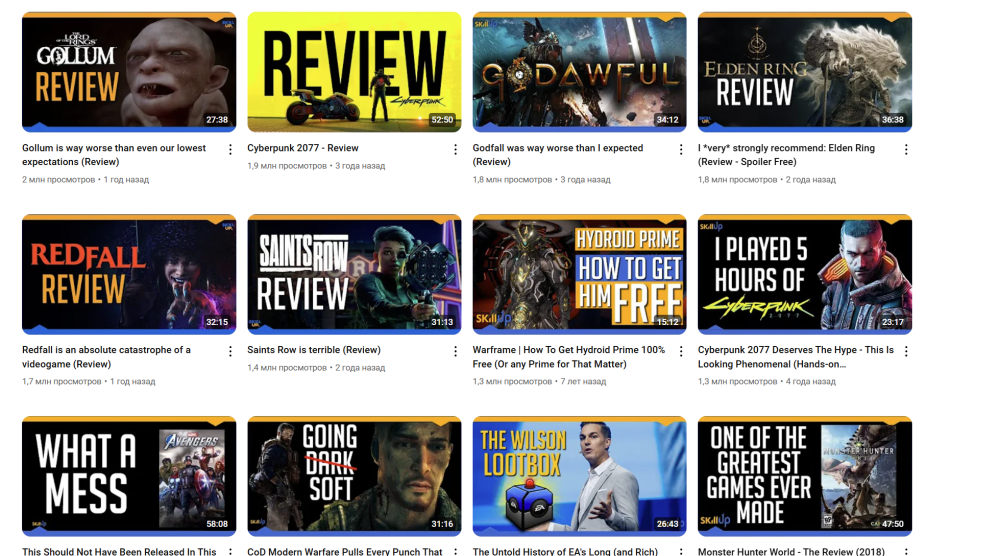Play 'The Wilson Lootbox' video thumbnail
1000x556 pixels.
coord(579,476)
